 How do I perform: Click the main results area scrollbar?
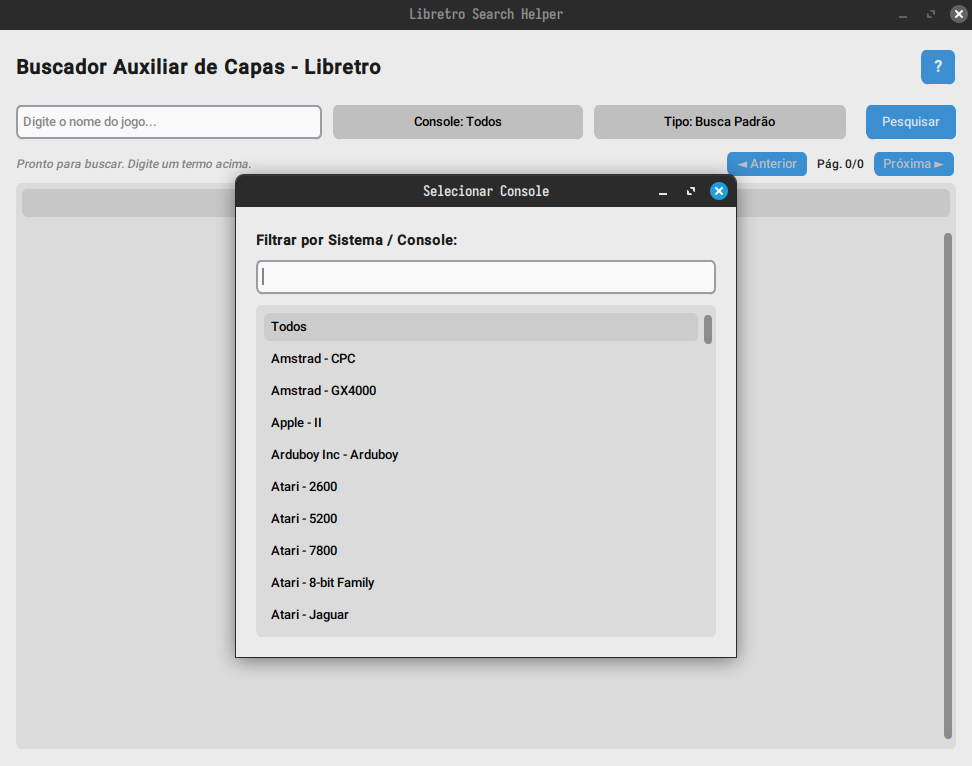(x=947, y=486)
